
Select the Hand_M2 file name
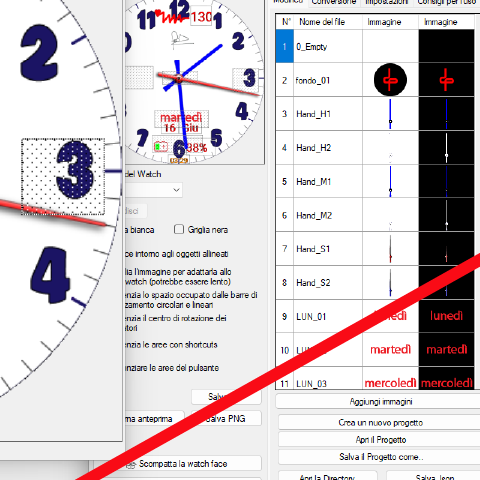click(314, 215)
